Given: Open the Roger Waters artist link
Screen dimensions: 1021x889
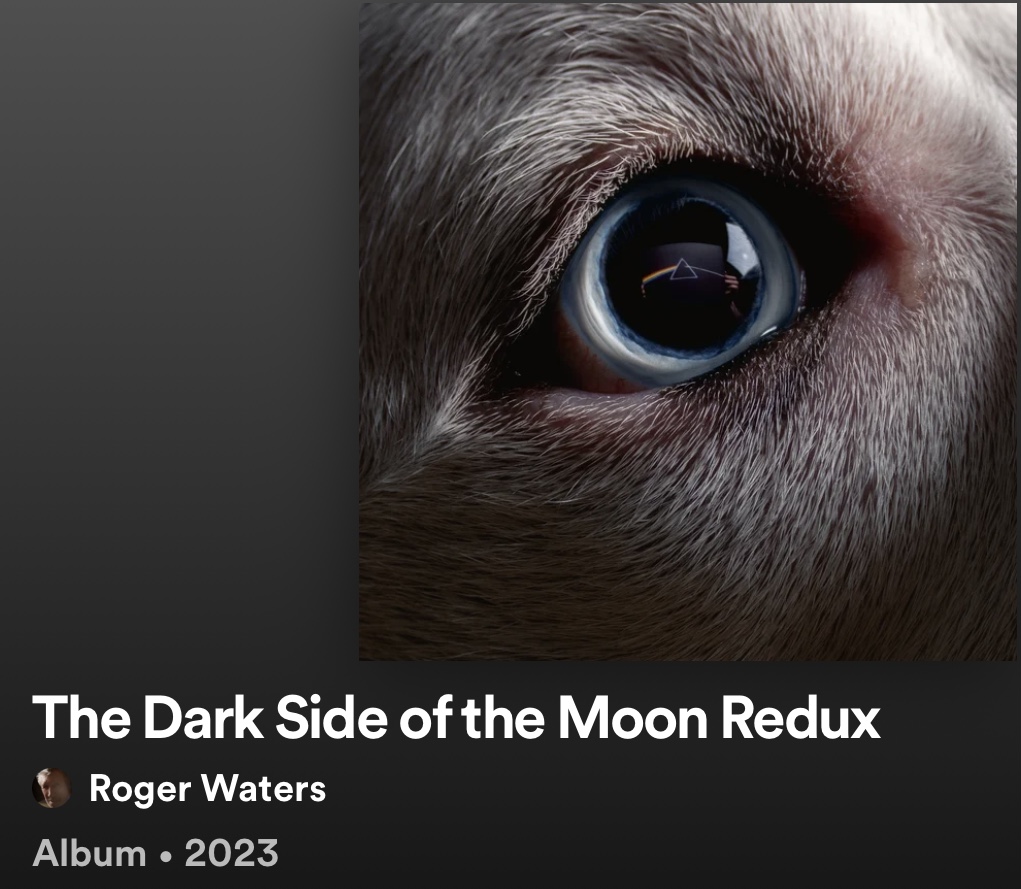Looking at the screenshot, I should point(207,789).
